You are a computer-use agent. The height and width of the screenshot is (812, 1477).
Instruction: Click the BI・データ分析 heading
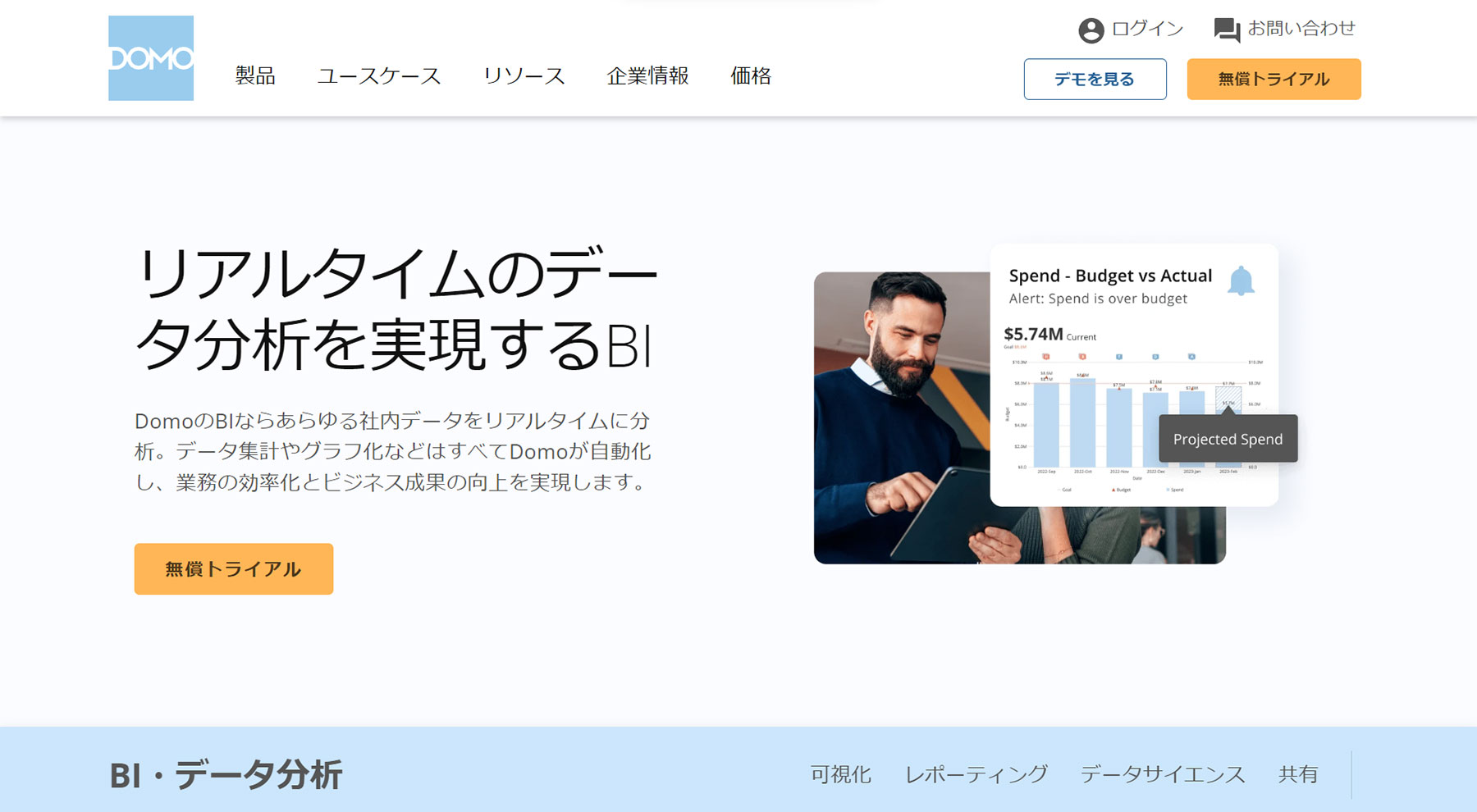(x=226, y=775)
